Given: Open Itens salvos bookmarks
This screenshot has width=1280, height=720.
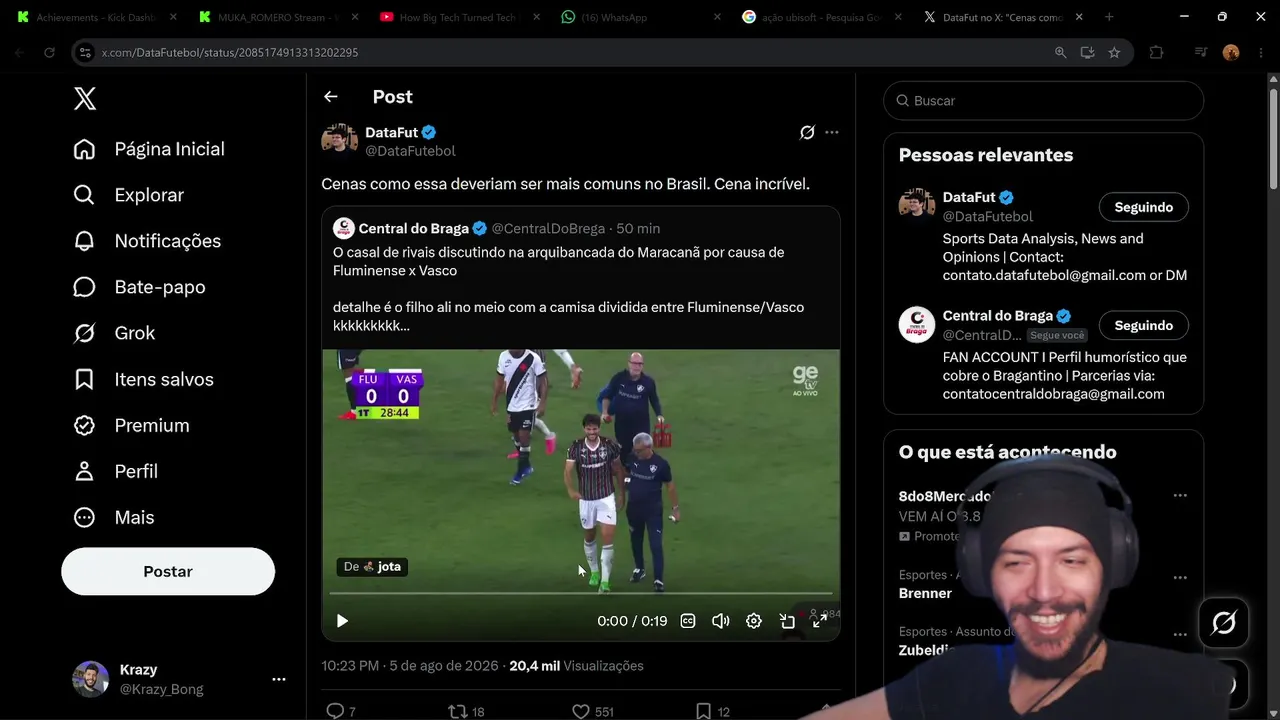Looking at the screenshot, I should [x=144, y=379].
